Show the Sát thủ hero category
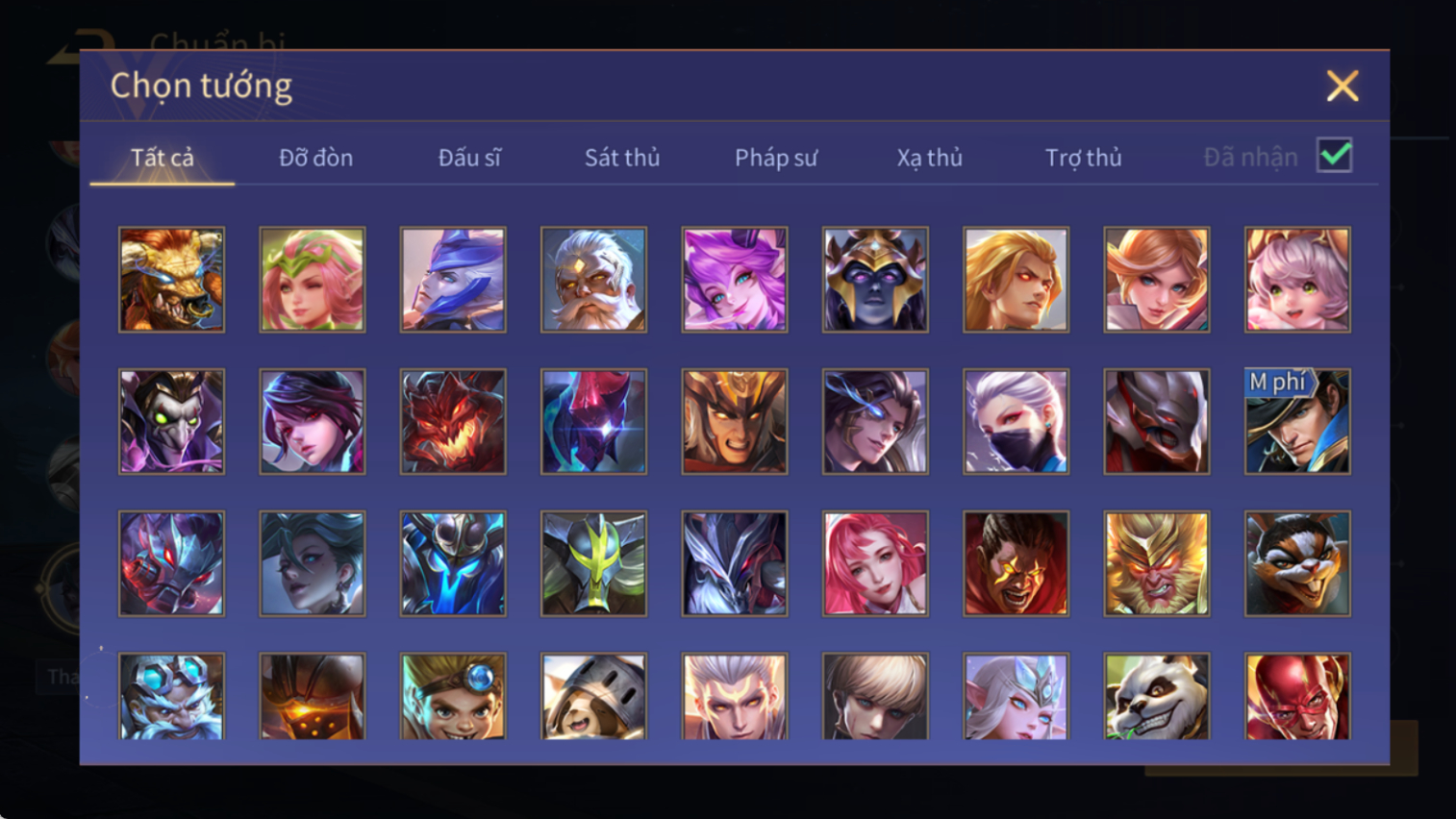Viewport: 1456px width, 819px height. coord(622,158)
